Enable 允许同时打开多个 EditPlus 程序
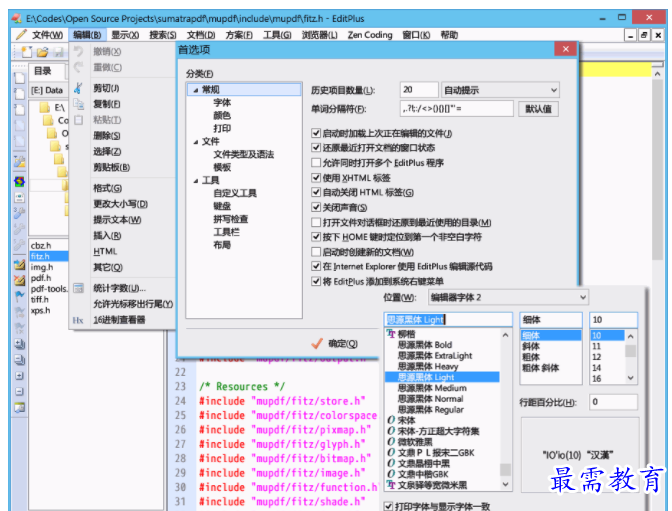The height and width of the screenshot is (511, 672). coord(316,163)
